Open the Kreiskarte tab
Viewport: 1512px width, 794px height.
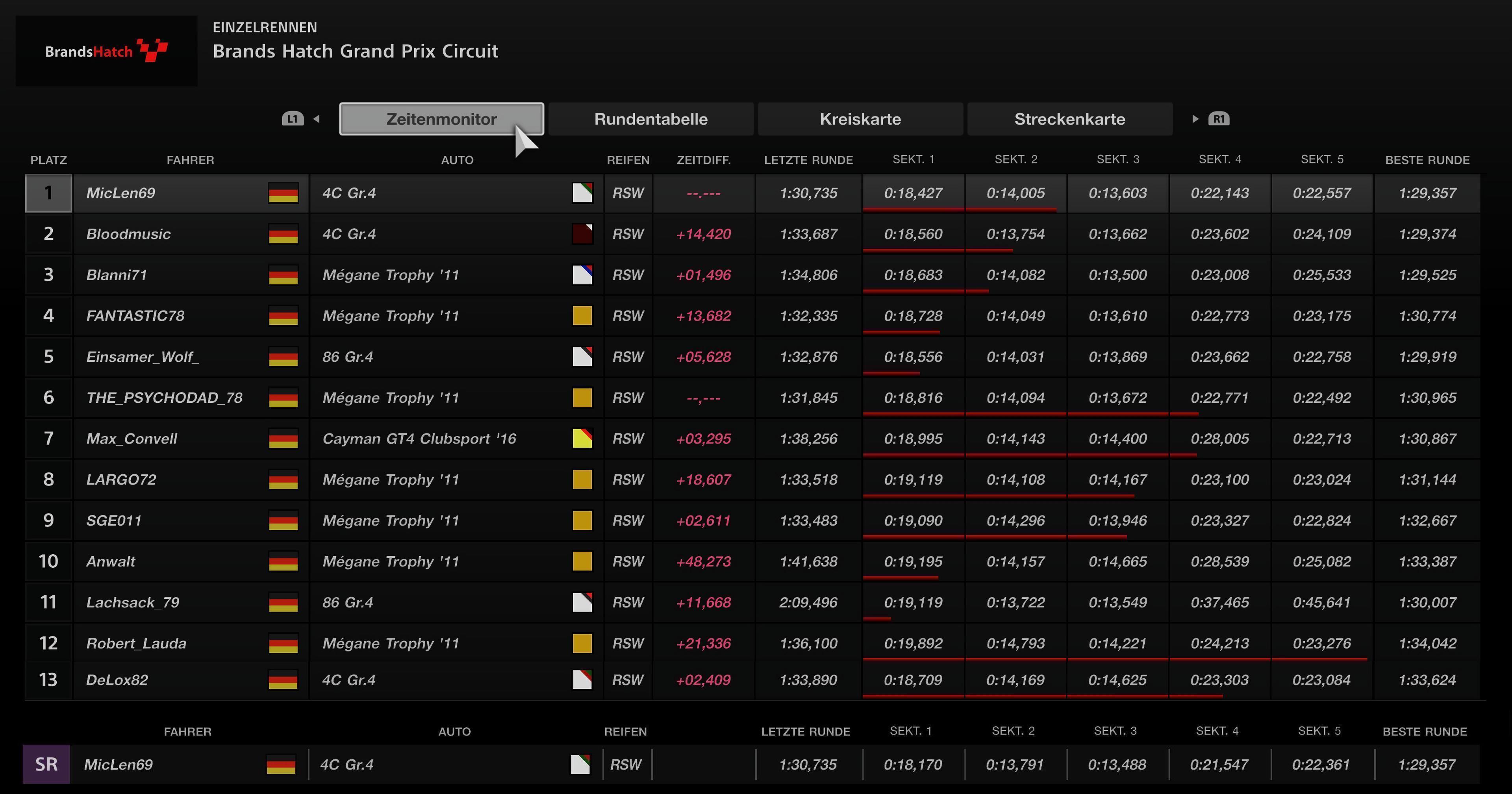click(x=860, y=119)
